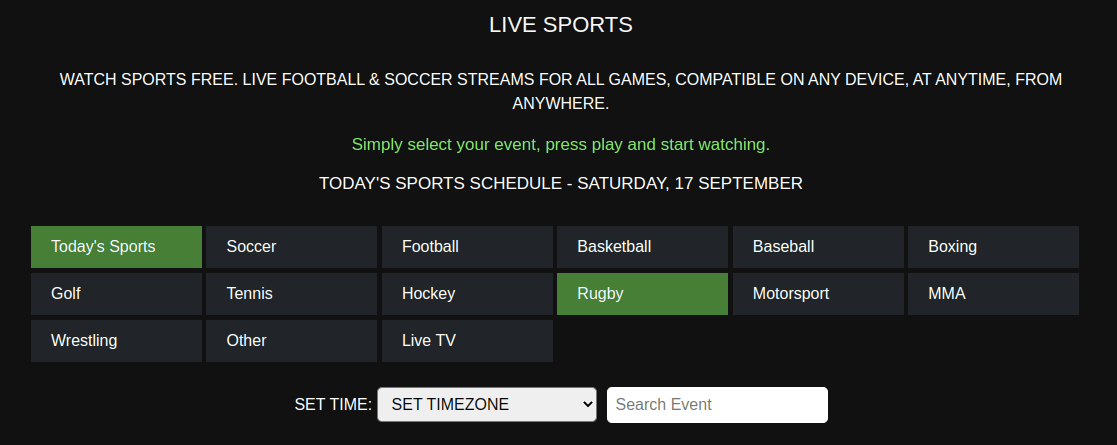Switch to the Wrestling category
This screenshot has height=445, width=1117.
[x=116, y=341]
